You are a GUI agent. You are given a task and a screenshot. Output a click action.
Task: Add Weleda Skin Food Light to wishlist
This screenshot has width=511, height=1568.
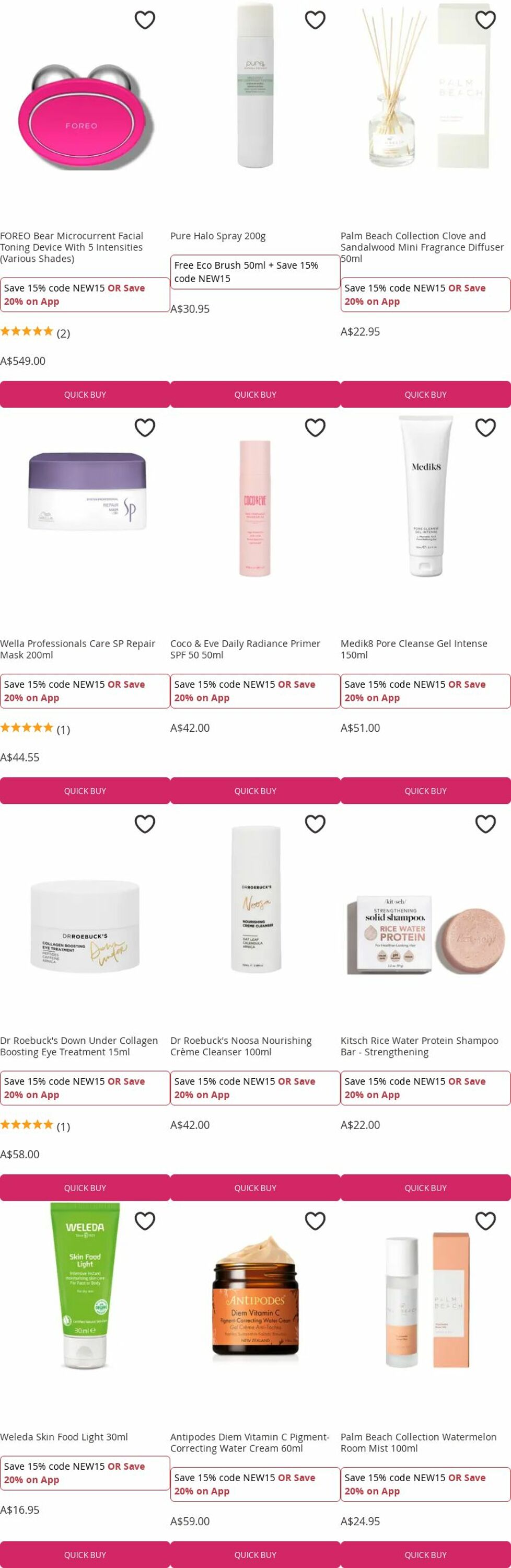tap(145, 1221)
